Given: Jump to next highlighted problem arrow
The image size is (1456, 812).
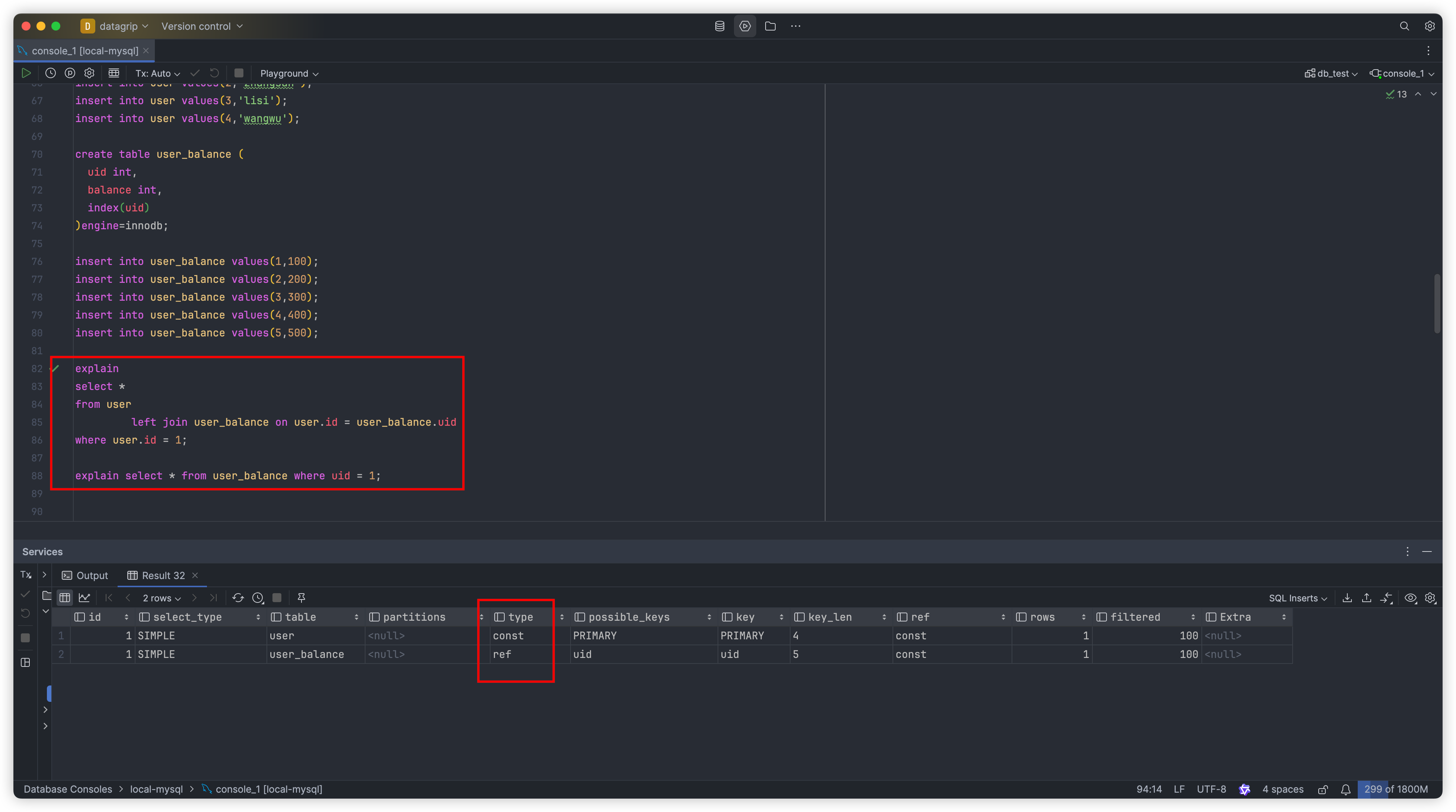Looking at the screenshot, I should (x=1434, y=94).
